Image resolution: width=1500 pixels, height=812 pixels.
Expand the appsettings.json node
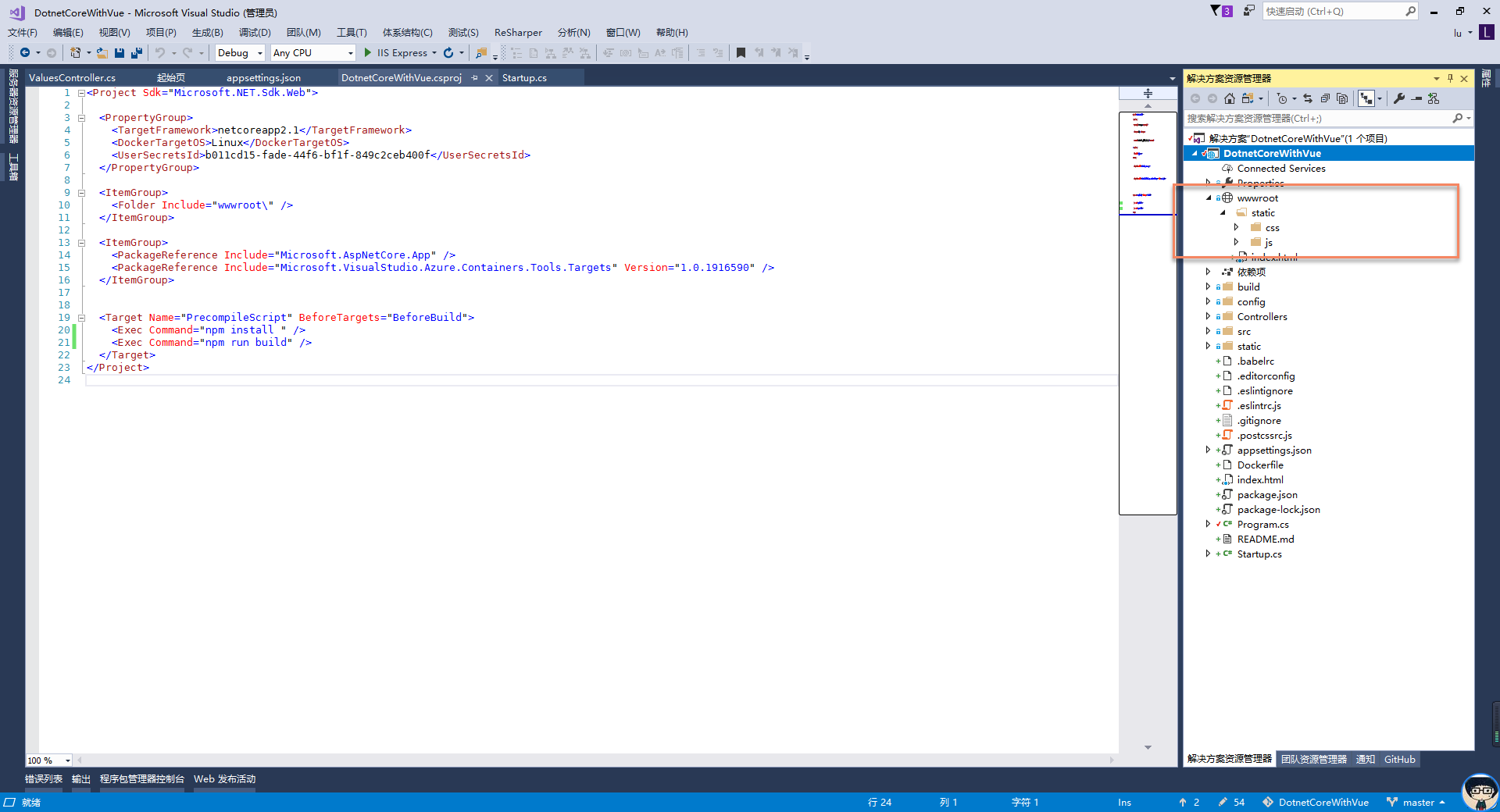(x=1208, y=451)
